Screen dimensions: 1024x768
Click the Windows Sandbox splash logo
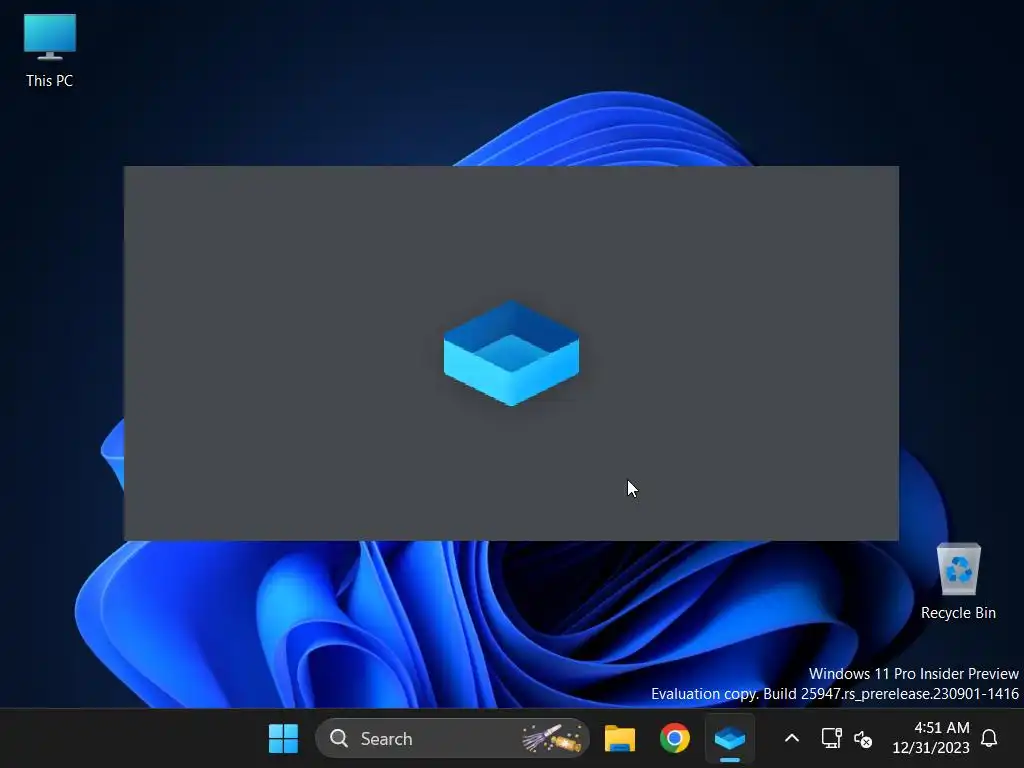tap(511, 353)
